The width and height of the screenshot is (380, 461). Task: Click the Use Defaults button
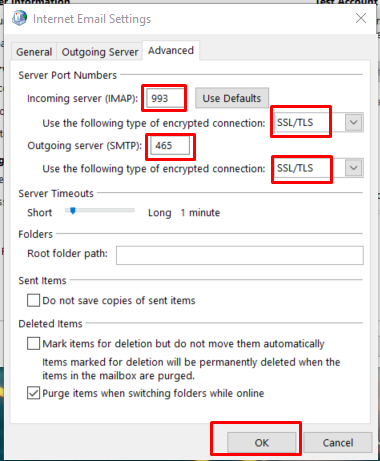232,98
